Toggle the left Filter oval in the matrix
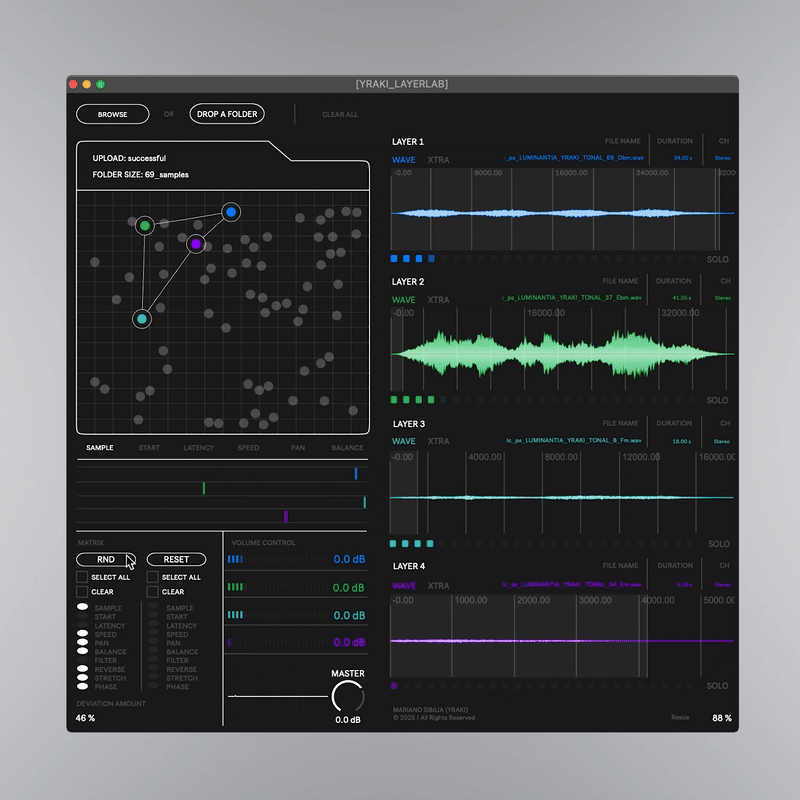This screenshot has width=800, height=800. point(83,660)
